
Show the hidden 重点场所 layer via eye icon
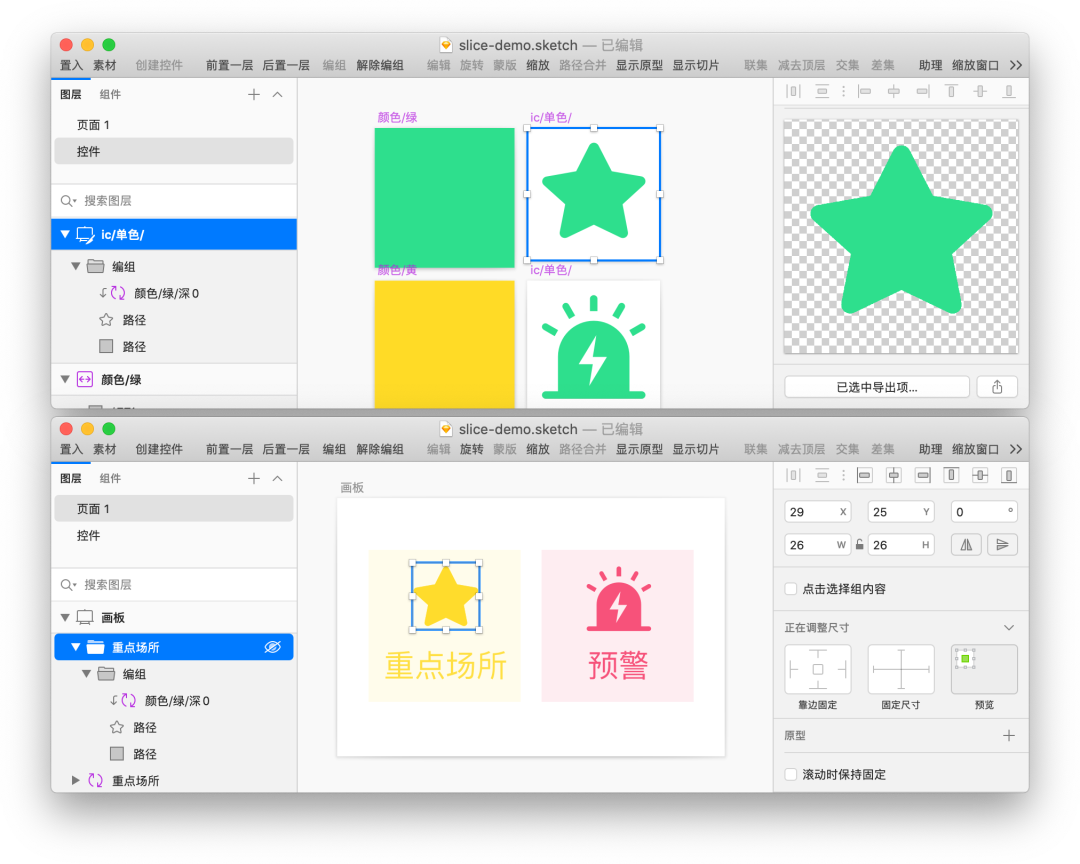pos(272,646)
